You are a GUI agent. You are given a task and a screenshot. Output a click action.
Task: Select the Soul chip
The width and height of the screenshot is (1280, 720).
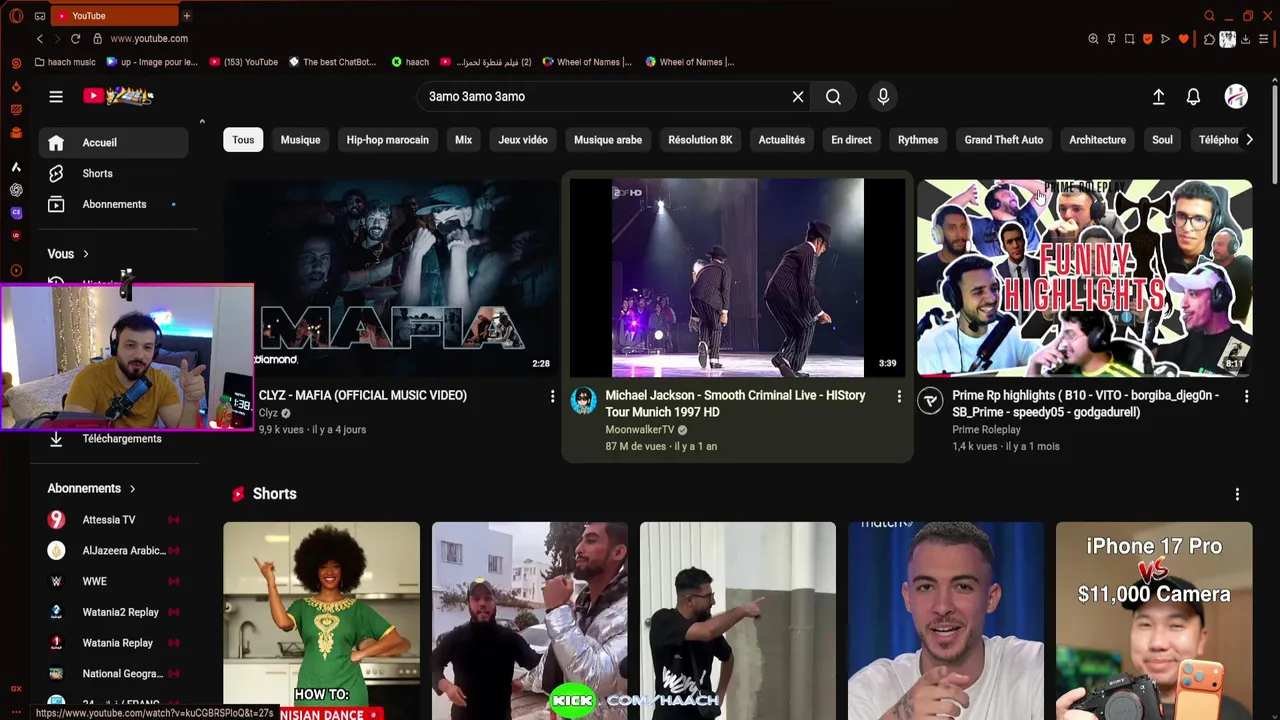tap(1162, 140)
